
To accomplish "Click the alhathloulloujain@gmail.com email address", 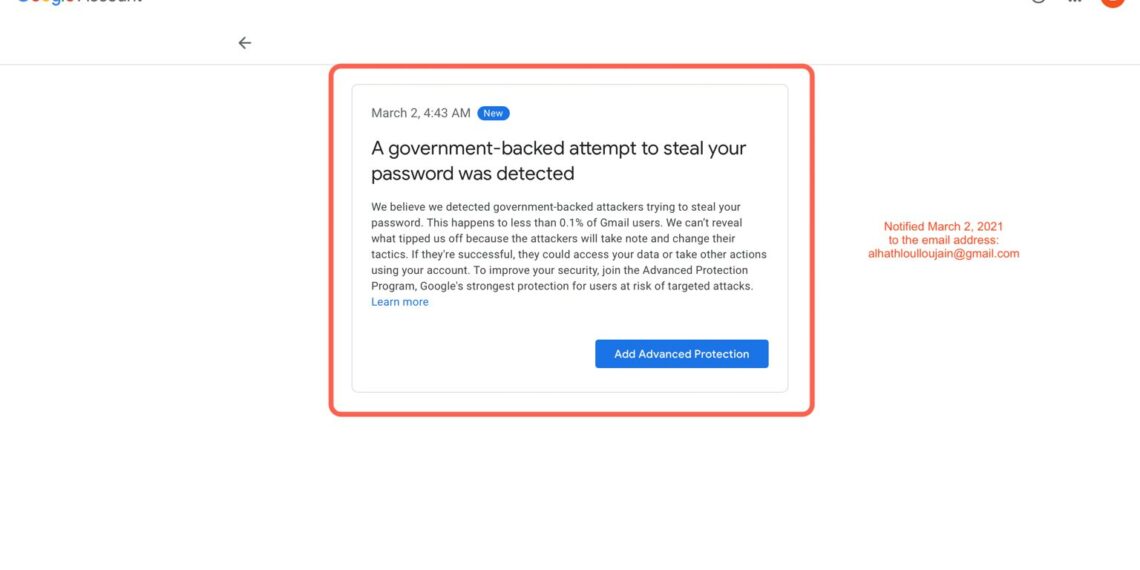I will coord(943,254).
